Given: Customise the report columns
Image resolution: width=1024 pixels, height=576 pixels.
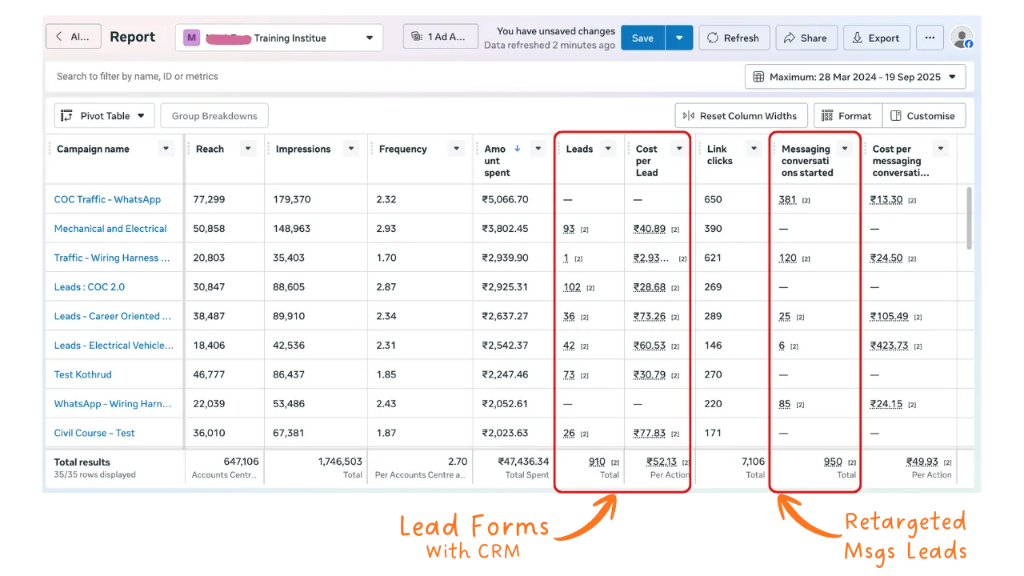Looking at the screenshot, I should [923, 116].
